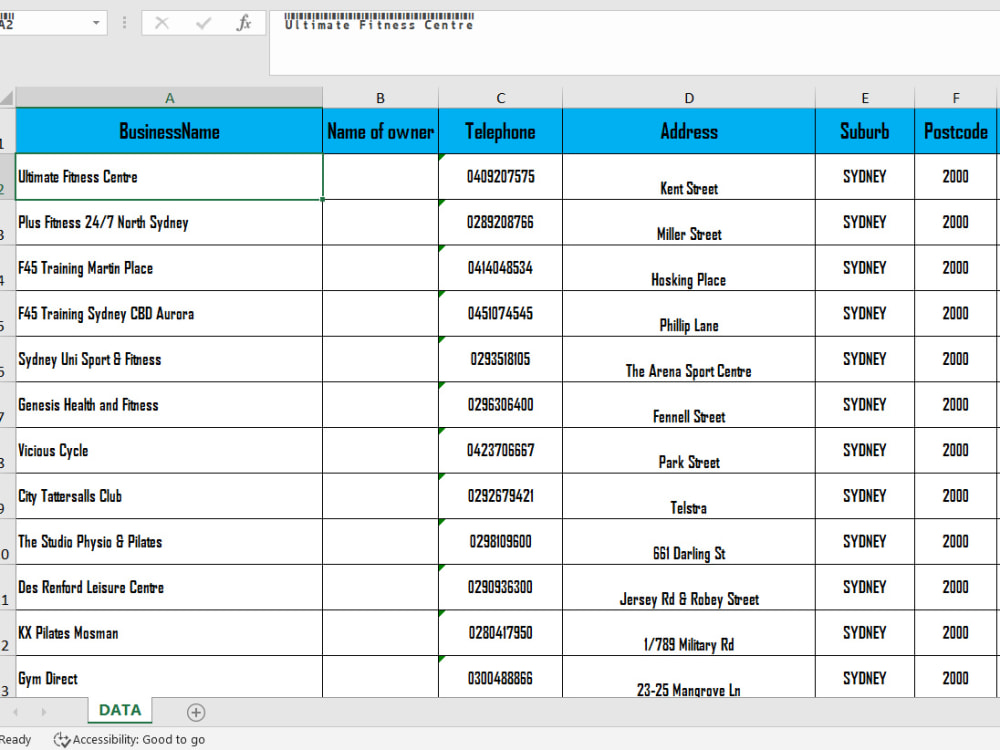Select cell F45 Training Martin Place

(169, 268)
